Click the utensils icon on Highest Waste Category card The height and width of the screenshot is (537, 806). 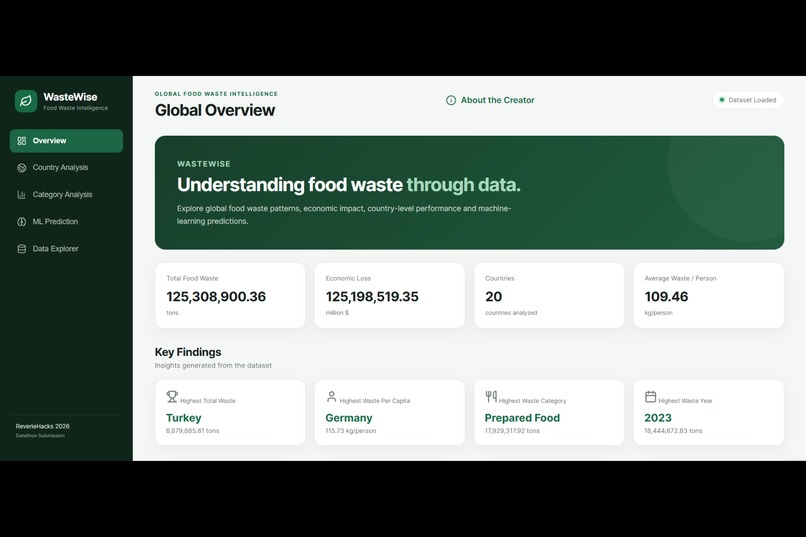click(x=491, y=396)
